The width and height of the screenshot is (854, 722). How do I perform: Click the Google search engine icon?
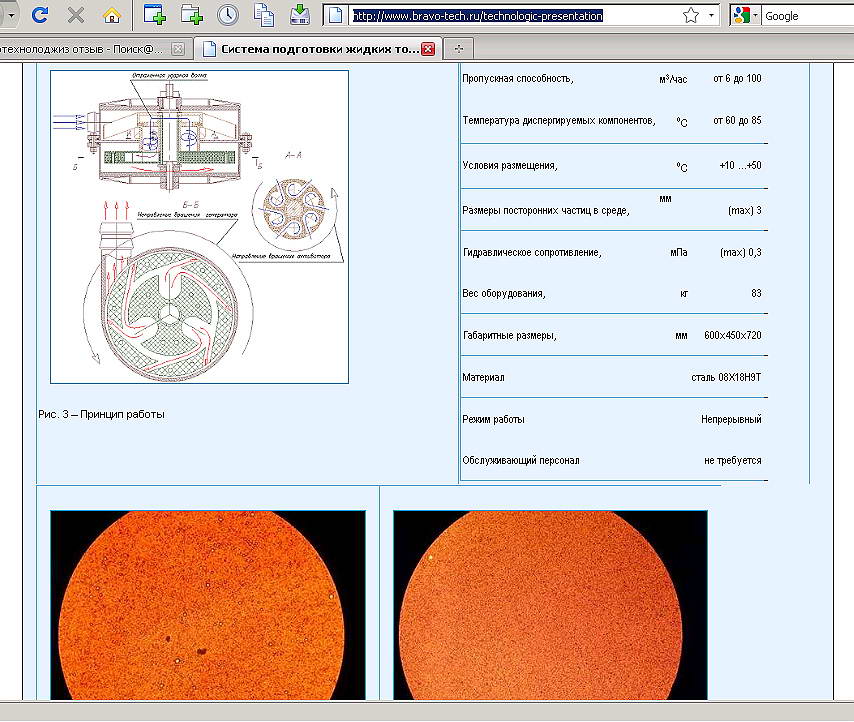click(741, 15)
